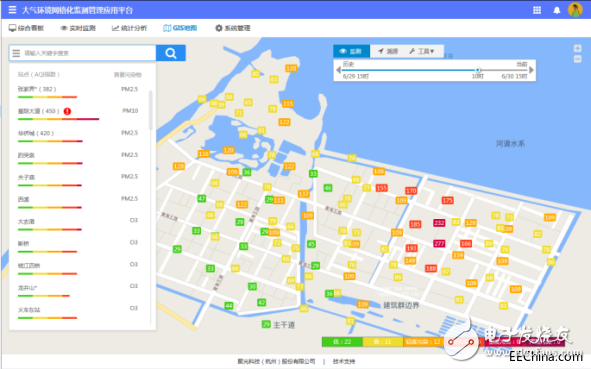Select the orange 149 station marker
The height and width of the screenshot is (369, 591).
coord(410,260)
